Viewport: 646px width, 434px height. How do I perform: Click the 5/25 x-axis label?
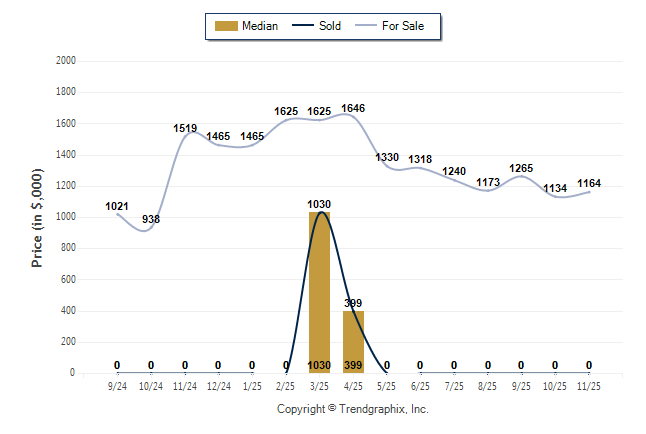point(387,385)
